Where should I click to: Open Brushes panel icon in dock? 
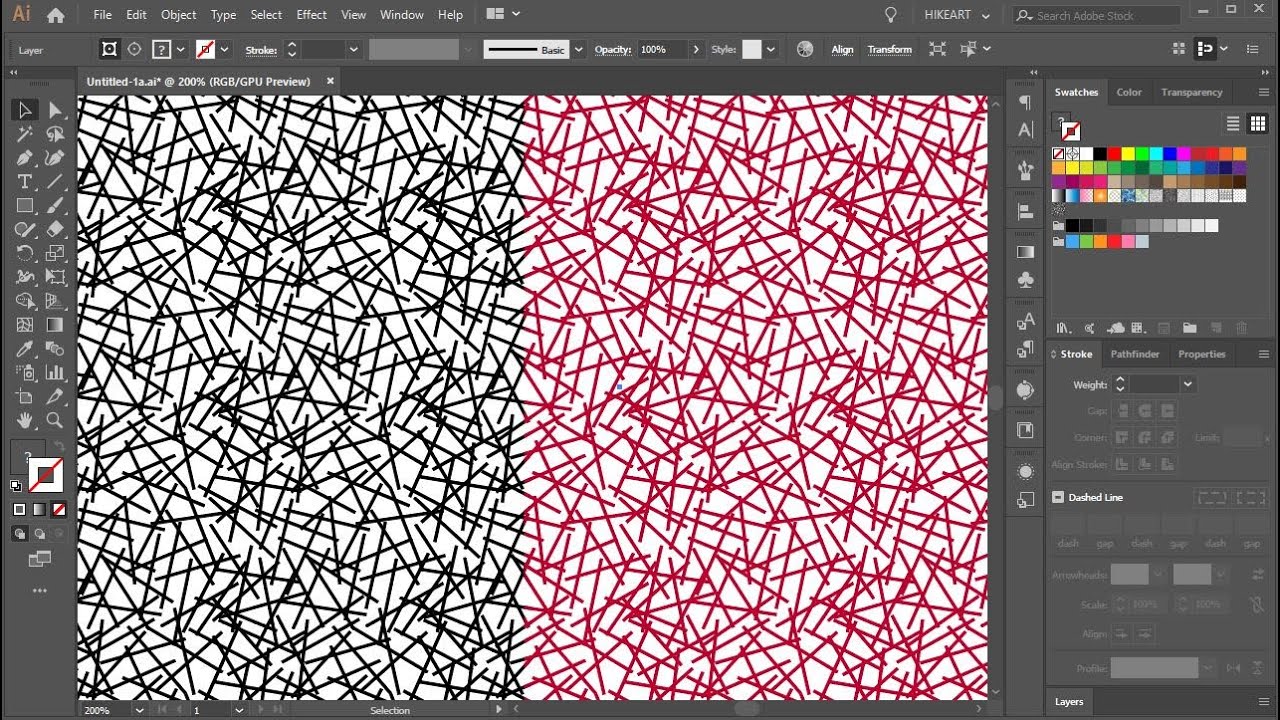(x=1025, y=171)
